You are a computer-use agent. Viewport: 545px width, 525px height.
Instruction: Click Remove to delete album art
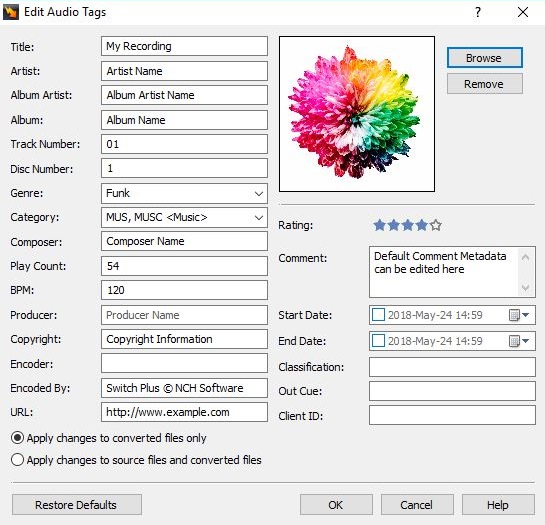(485, 84)
